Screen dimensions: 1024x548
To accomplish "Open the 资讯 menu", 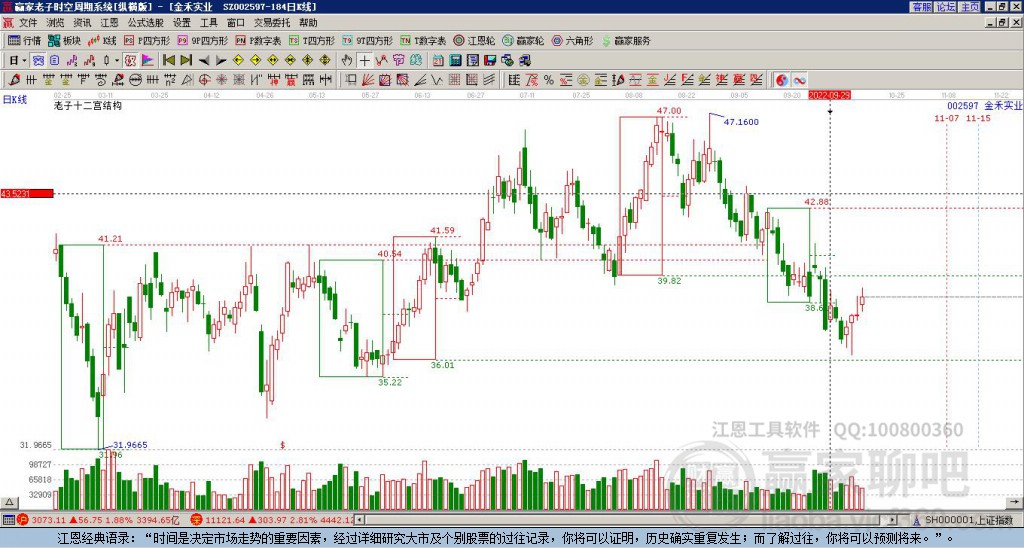I will (x=82, y=23).
